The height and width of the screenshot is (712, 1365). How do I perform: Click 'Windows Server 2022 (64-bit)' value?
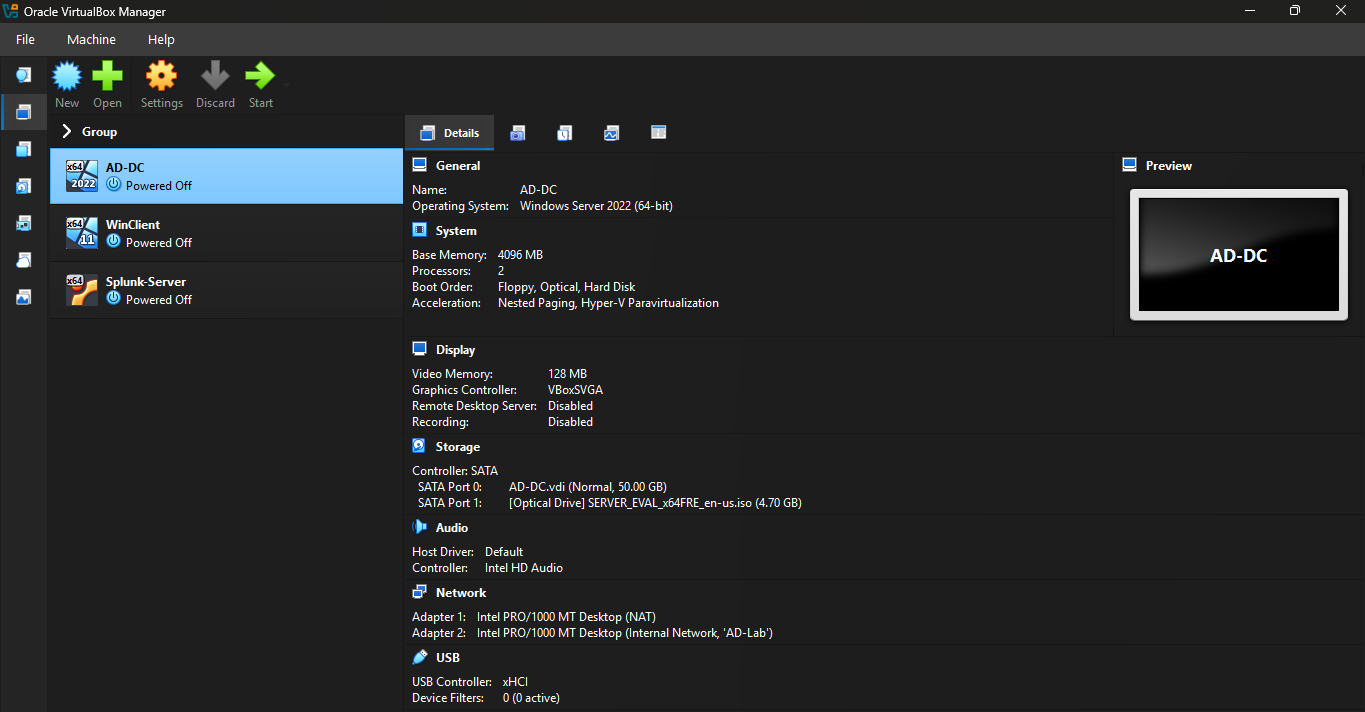596,206
